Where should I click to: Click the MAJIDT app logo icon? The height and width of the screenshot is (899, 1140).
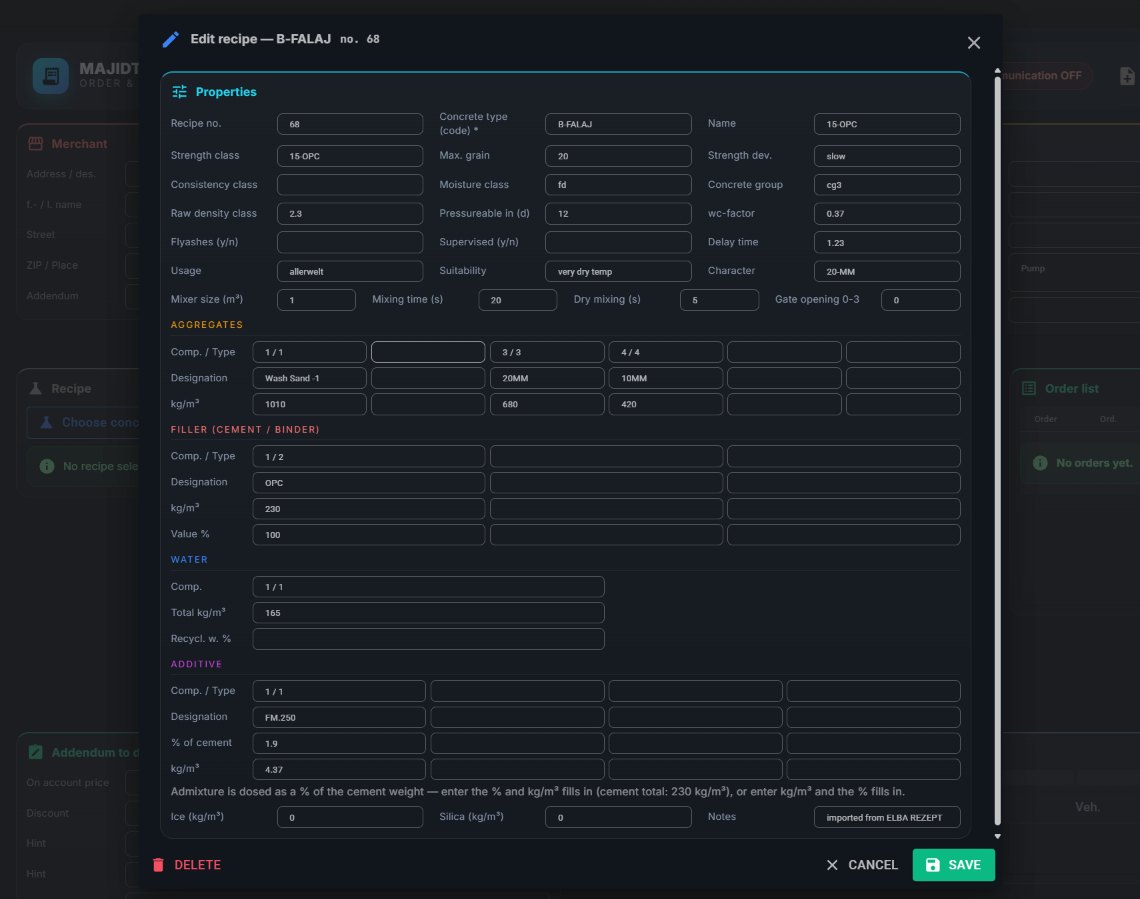tap(51, 76)
